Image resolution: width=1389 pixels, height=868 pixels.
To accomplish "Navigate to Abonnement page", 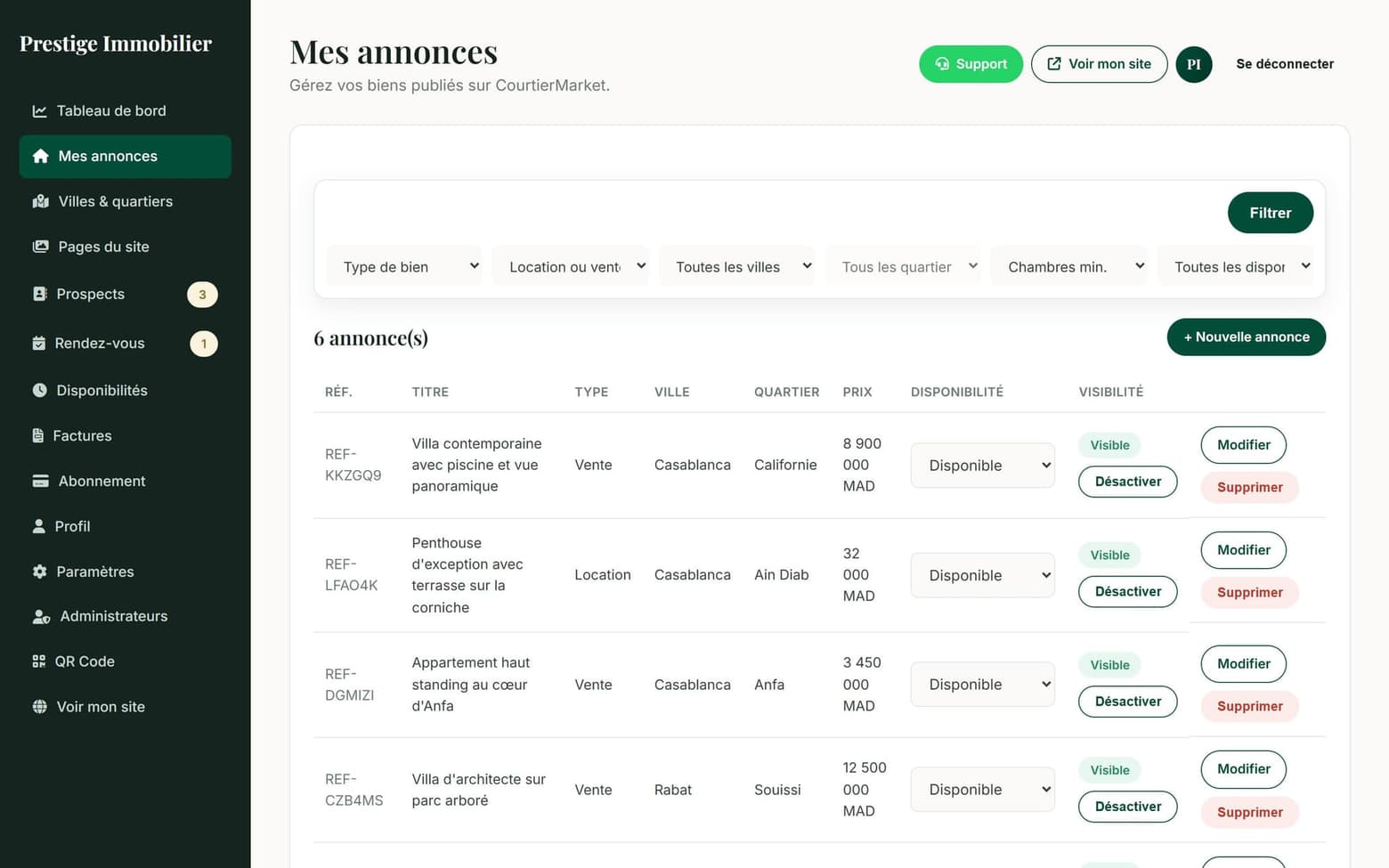I will point(125,481).
